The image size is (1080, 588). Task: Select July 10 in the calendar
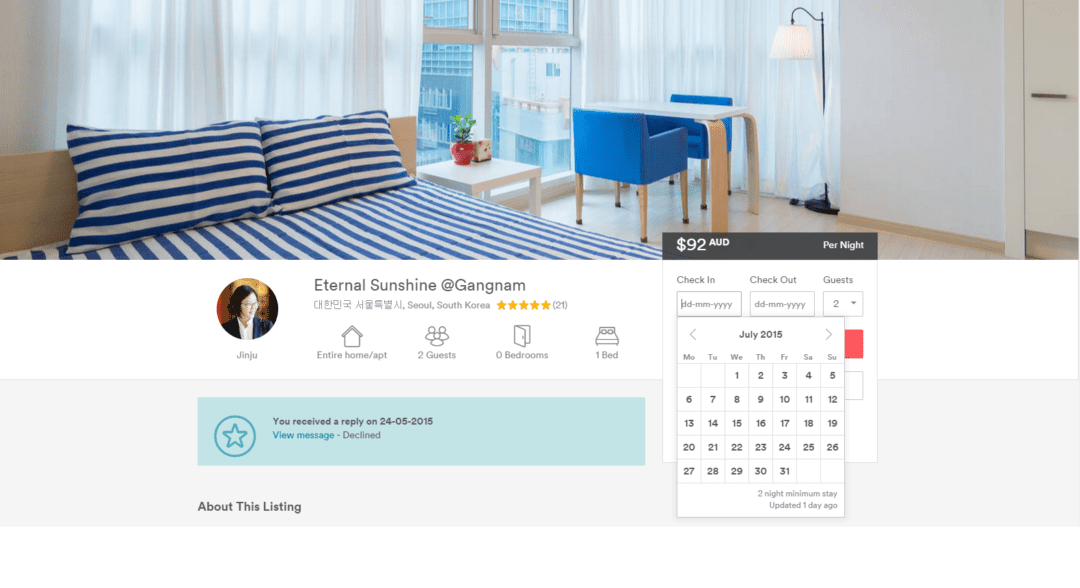click(785, 399)
